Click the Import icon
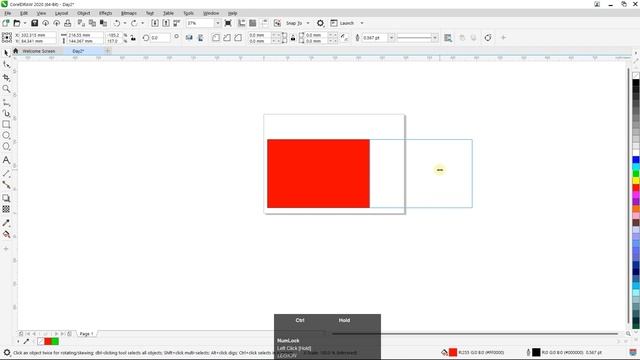Image resolution: width=640 pixels, height=360 pixels. pos(155,23)
